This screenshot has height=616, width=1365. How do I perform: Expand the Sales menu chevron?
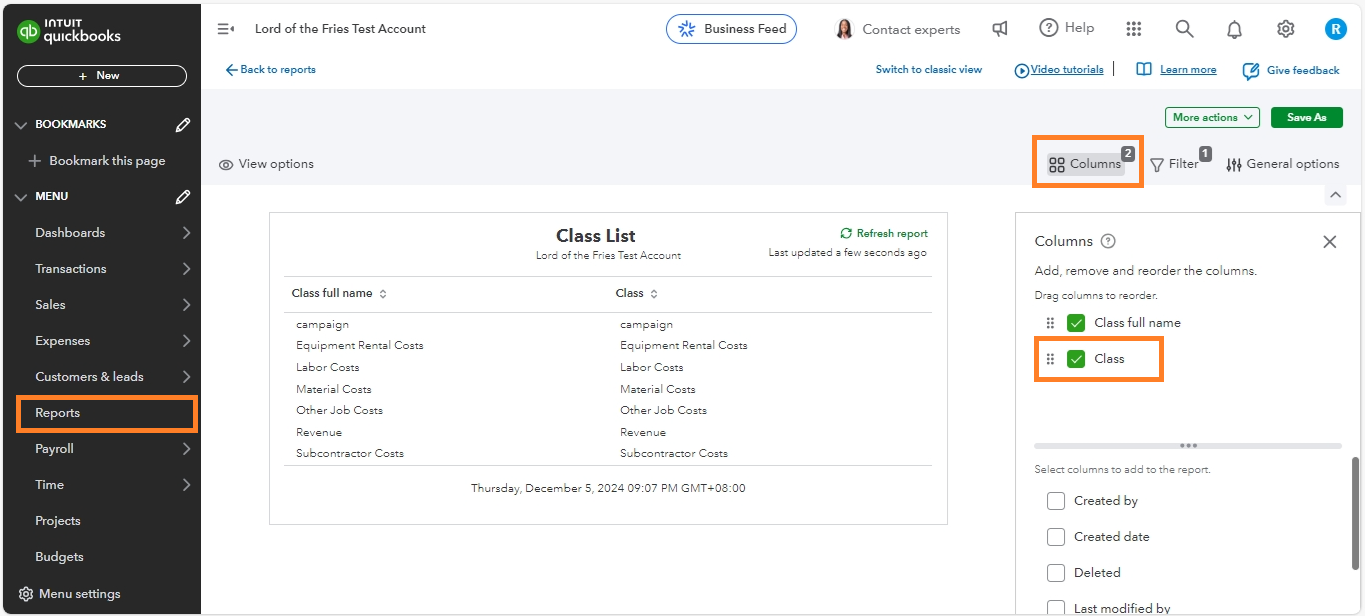pyautogui.click(x=186, y=305)
